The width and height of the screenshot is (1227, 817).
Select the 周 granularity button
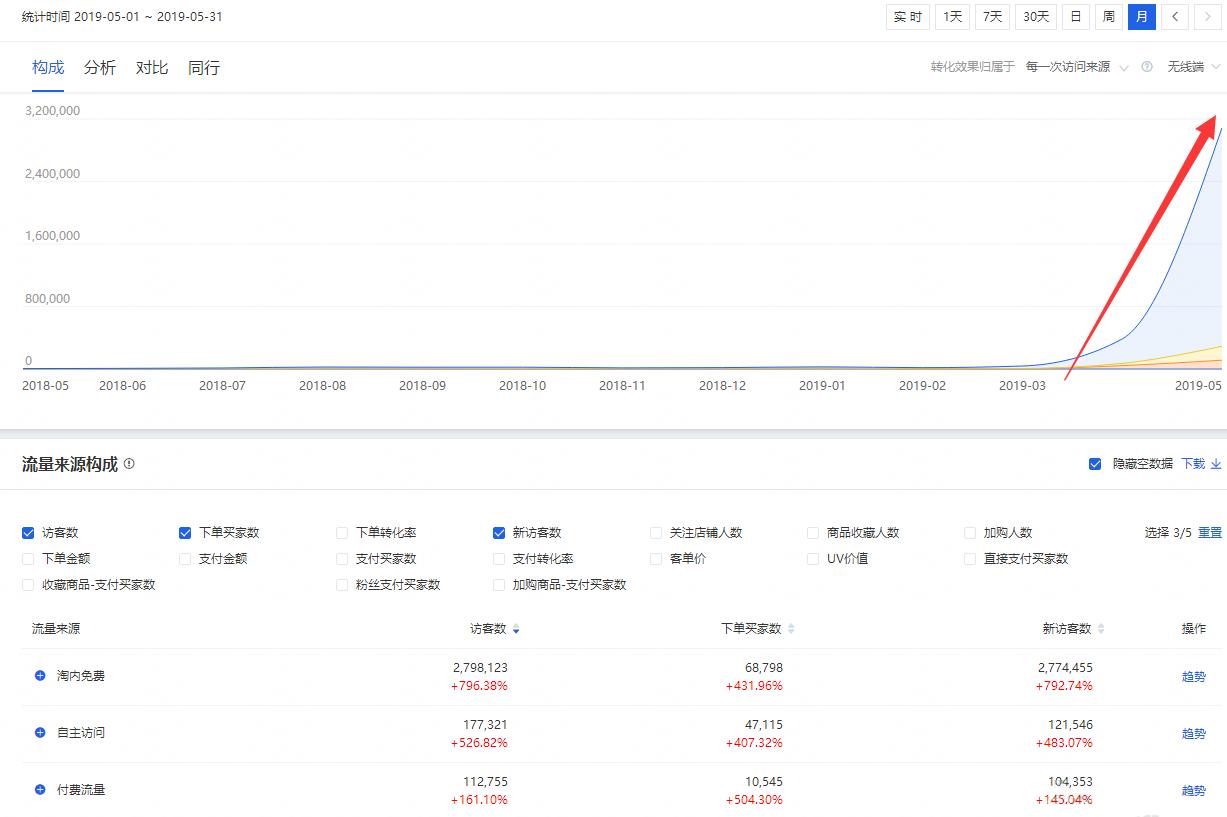pos(1109,17)
